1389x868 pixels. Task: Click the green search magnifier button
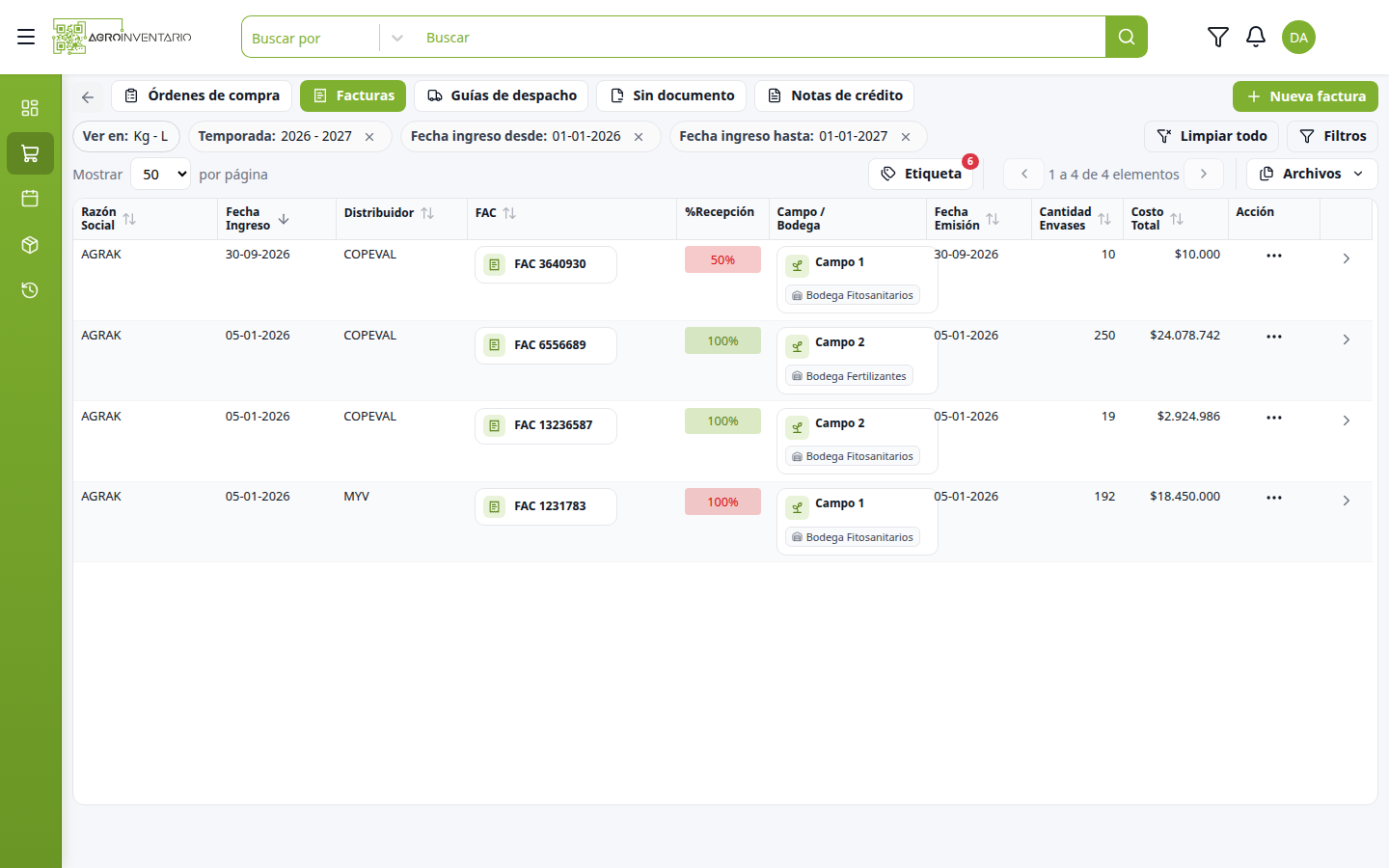(x=1126, y=37)
